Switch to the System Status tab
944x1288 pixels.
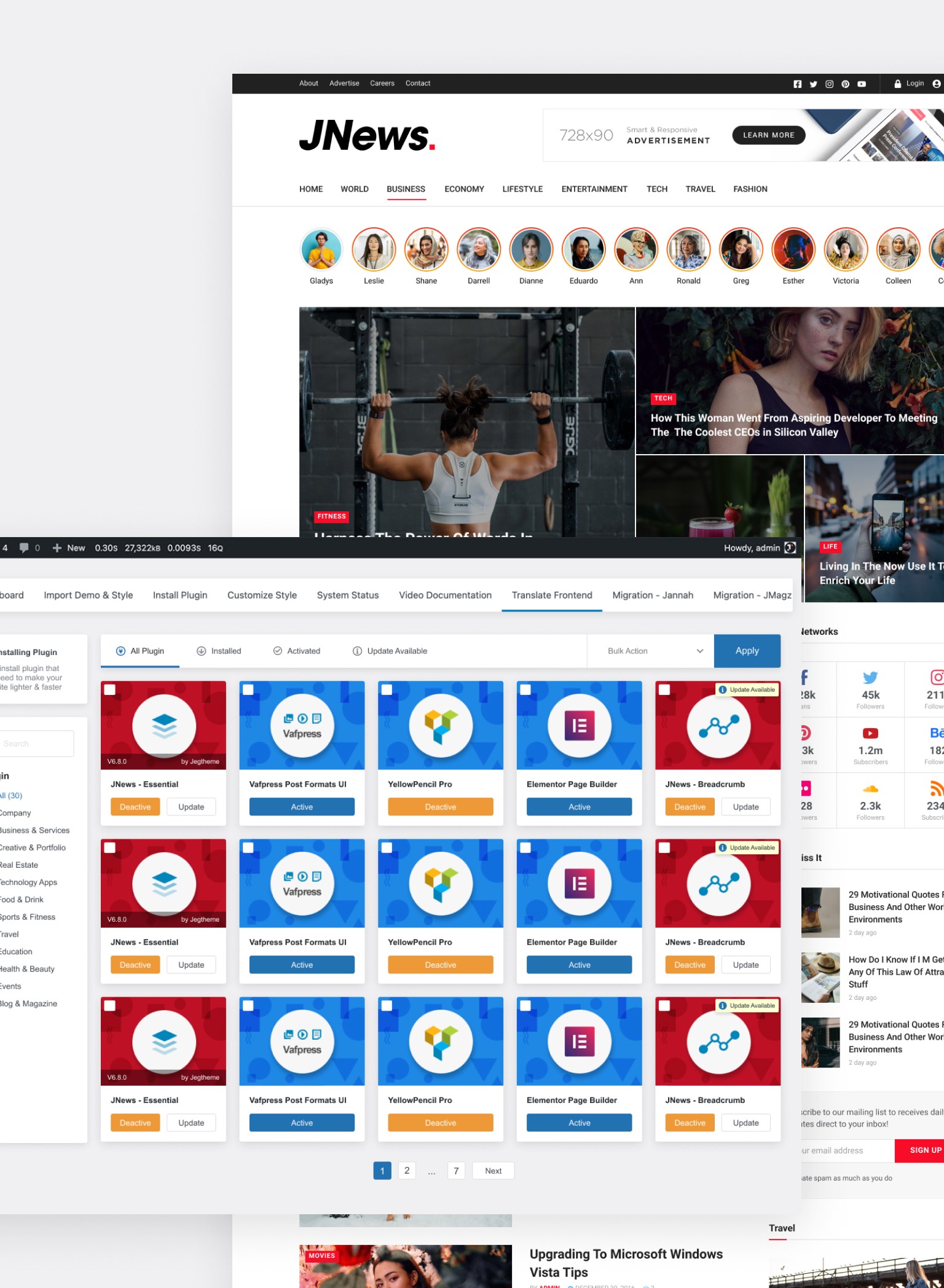tap(348, 595)
